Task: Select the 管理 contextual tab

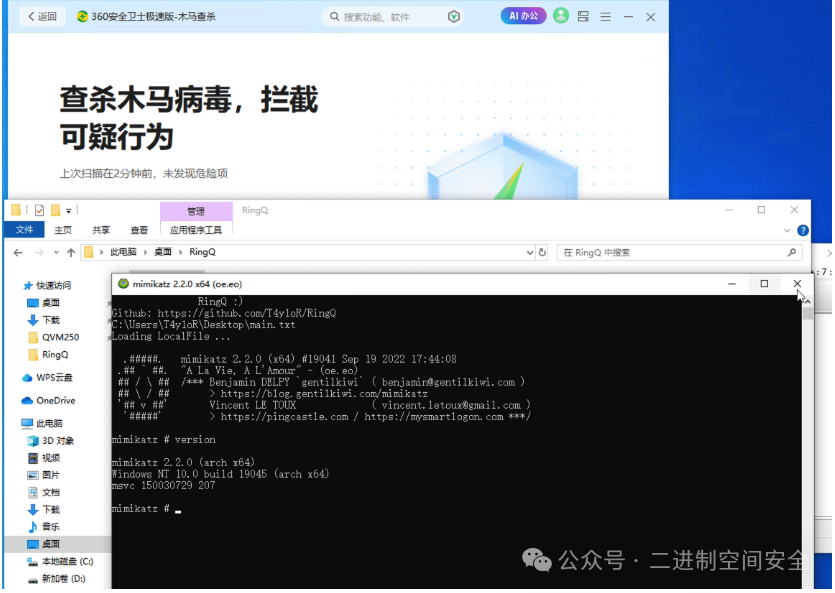Action: 196,211
